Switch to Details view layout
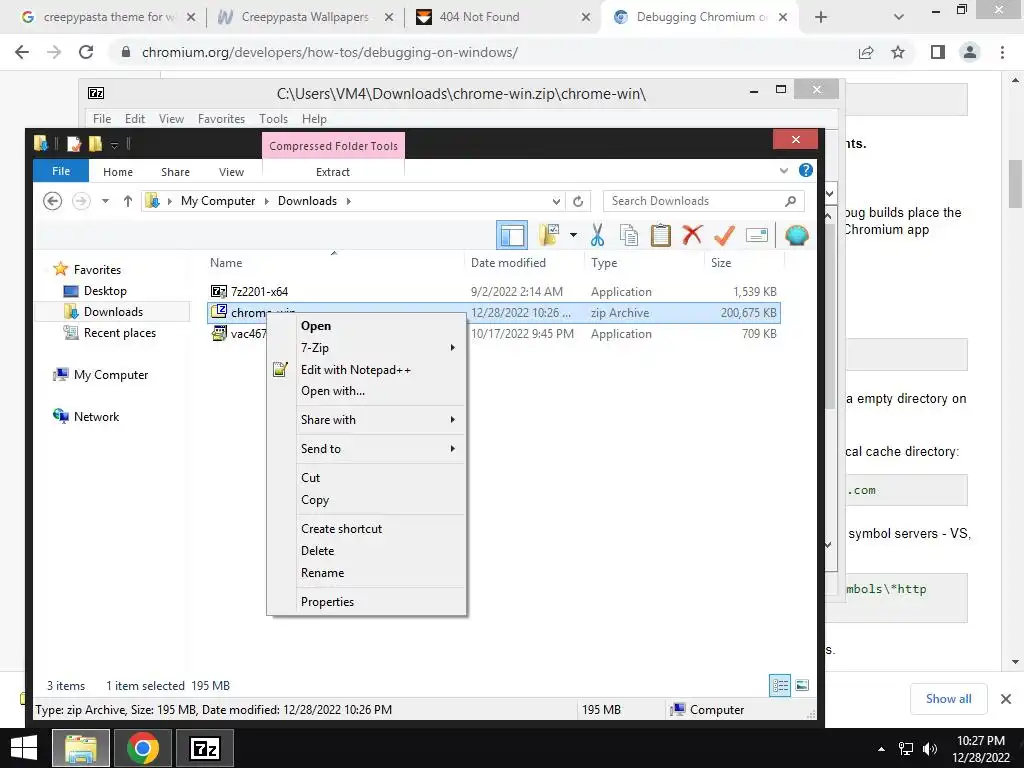1024x768 pixels. [780, 686]
